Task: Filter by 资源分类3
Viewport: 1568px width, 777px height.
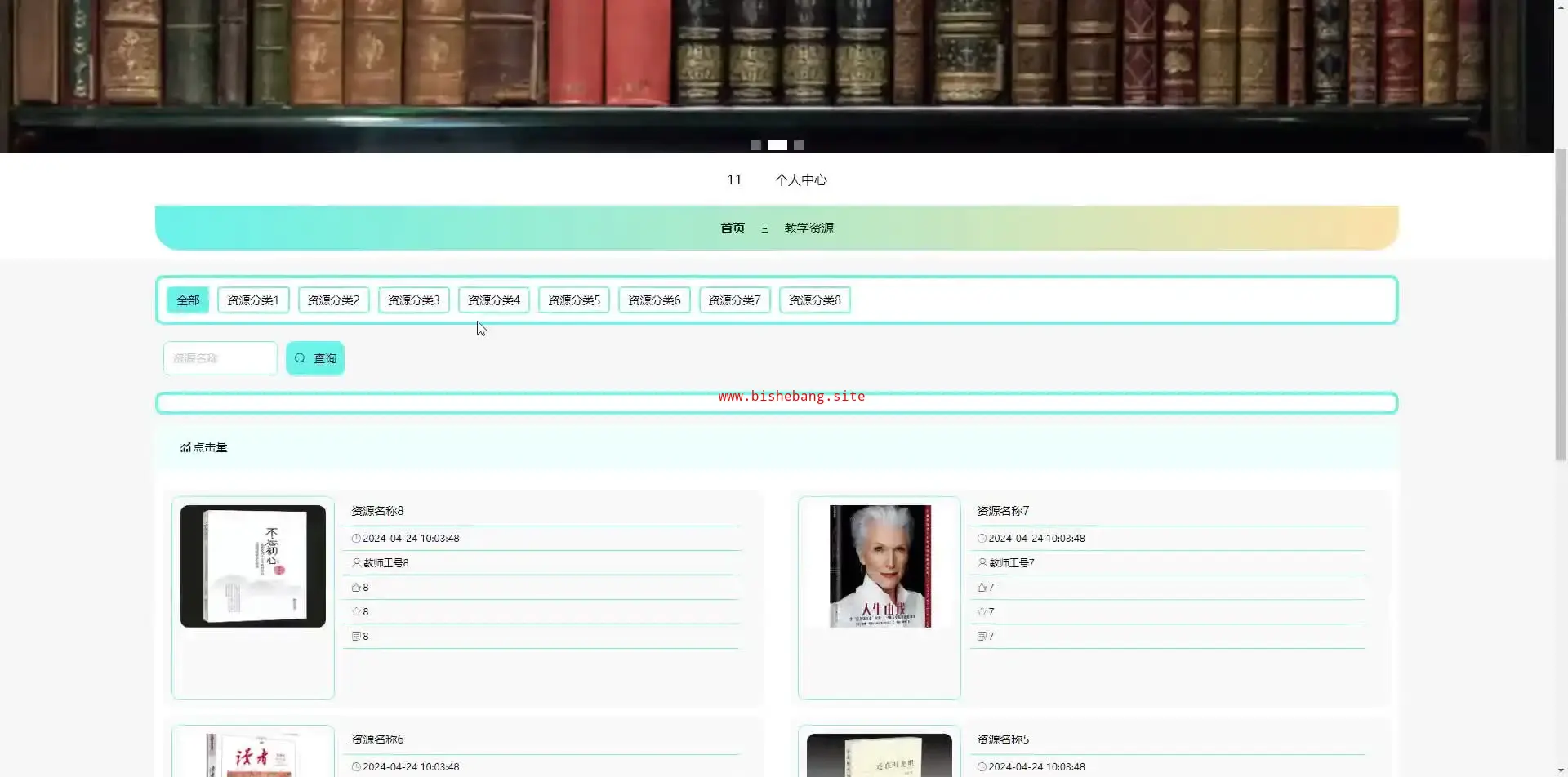Action: click(413, 300)
